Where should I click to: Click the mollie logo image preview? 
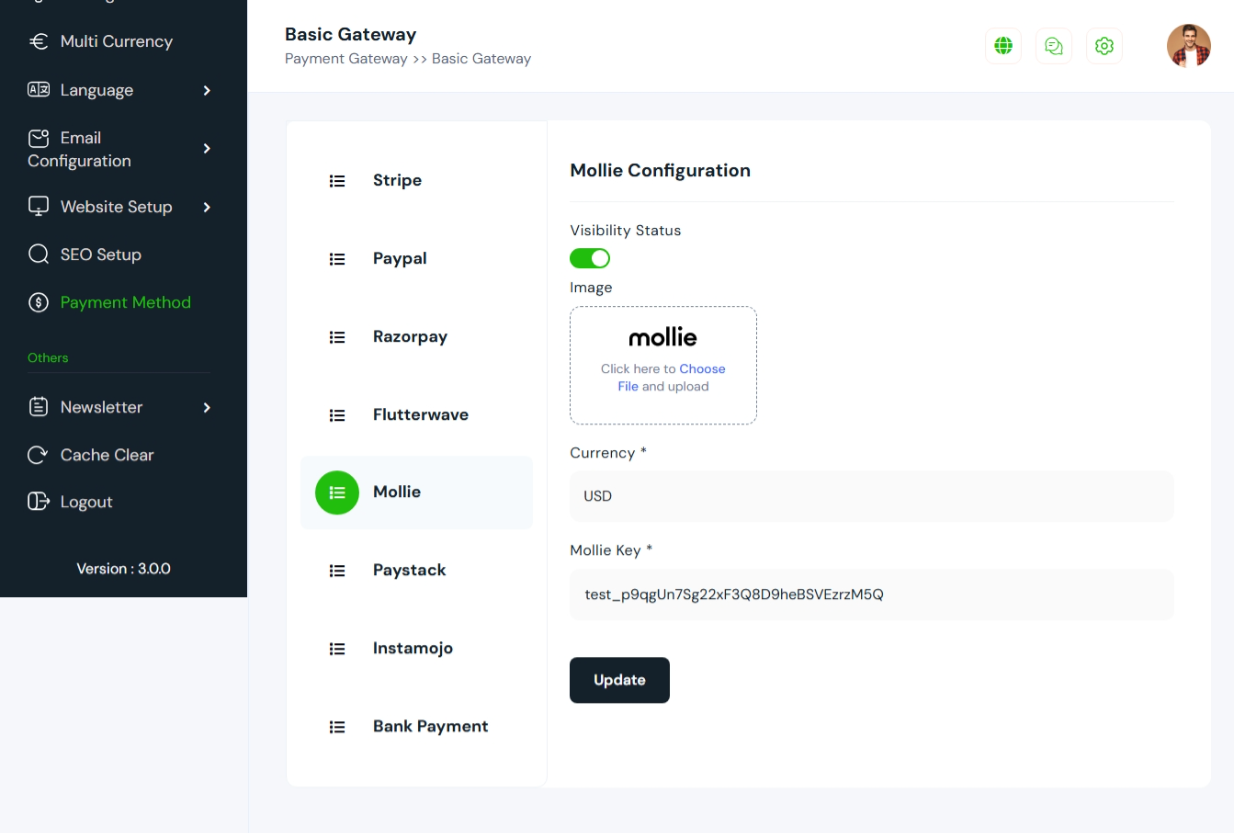[x=663, y=337]
